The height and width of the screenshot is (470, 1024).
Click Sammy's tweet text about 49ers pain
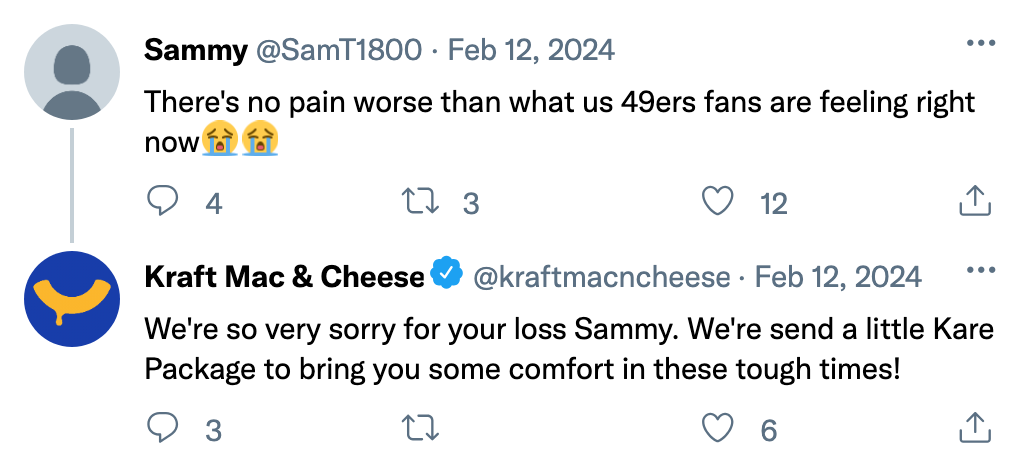(x=559, y=103)
